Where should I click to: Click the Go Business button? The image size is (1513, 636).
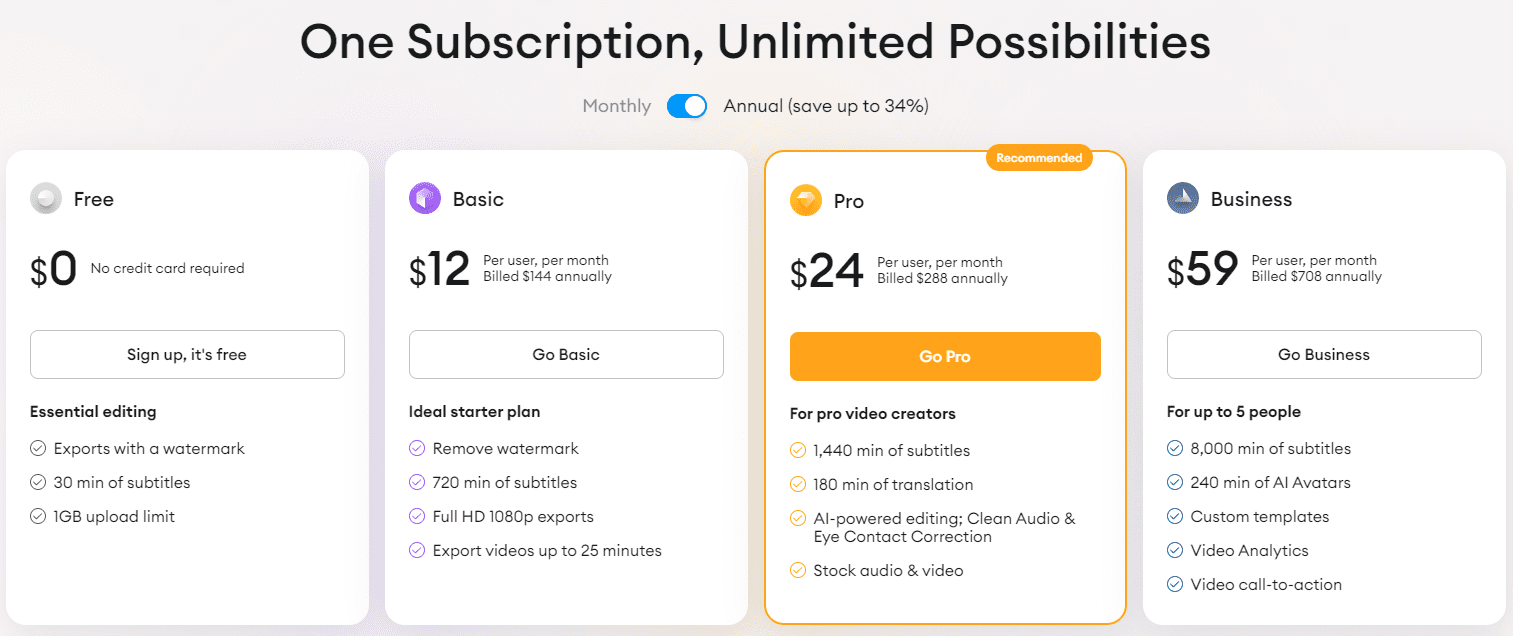tap(1324, 355)
